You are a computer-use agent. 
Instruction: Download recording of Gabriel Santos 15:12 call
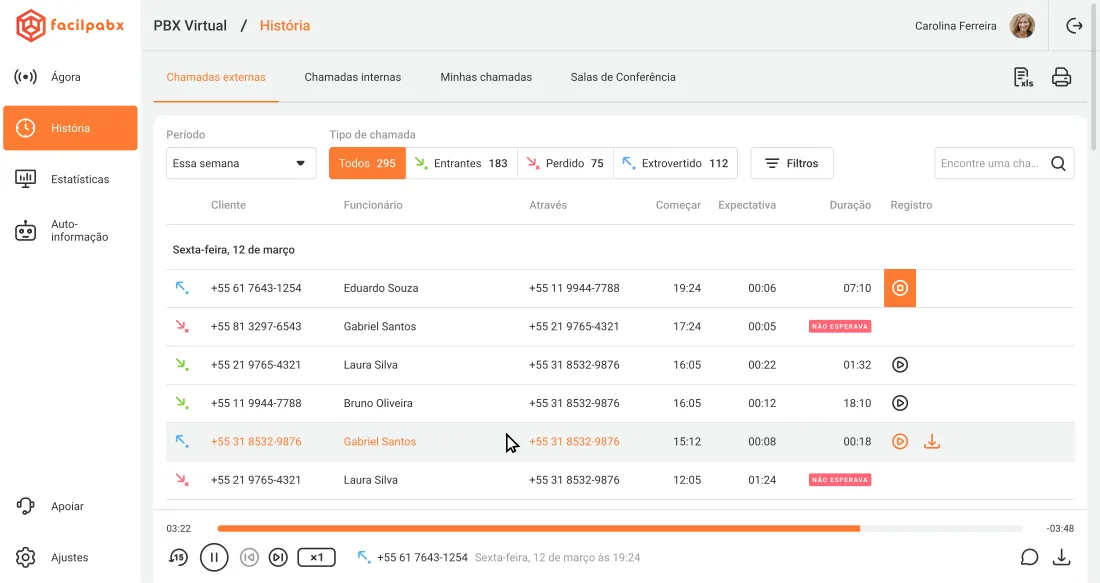click(932, 441)
